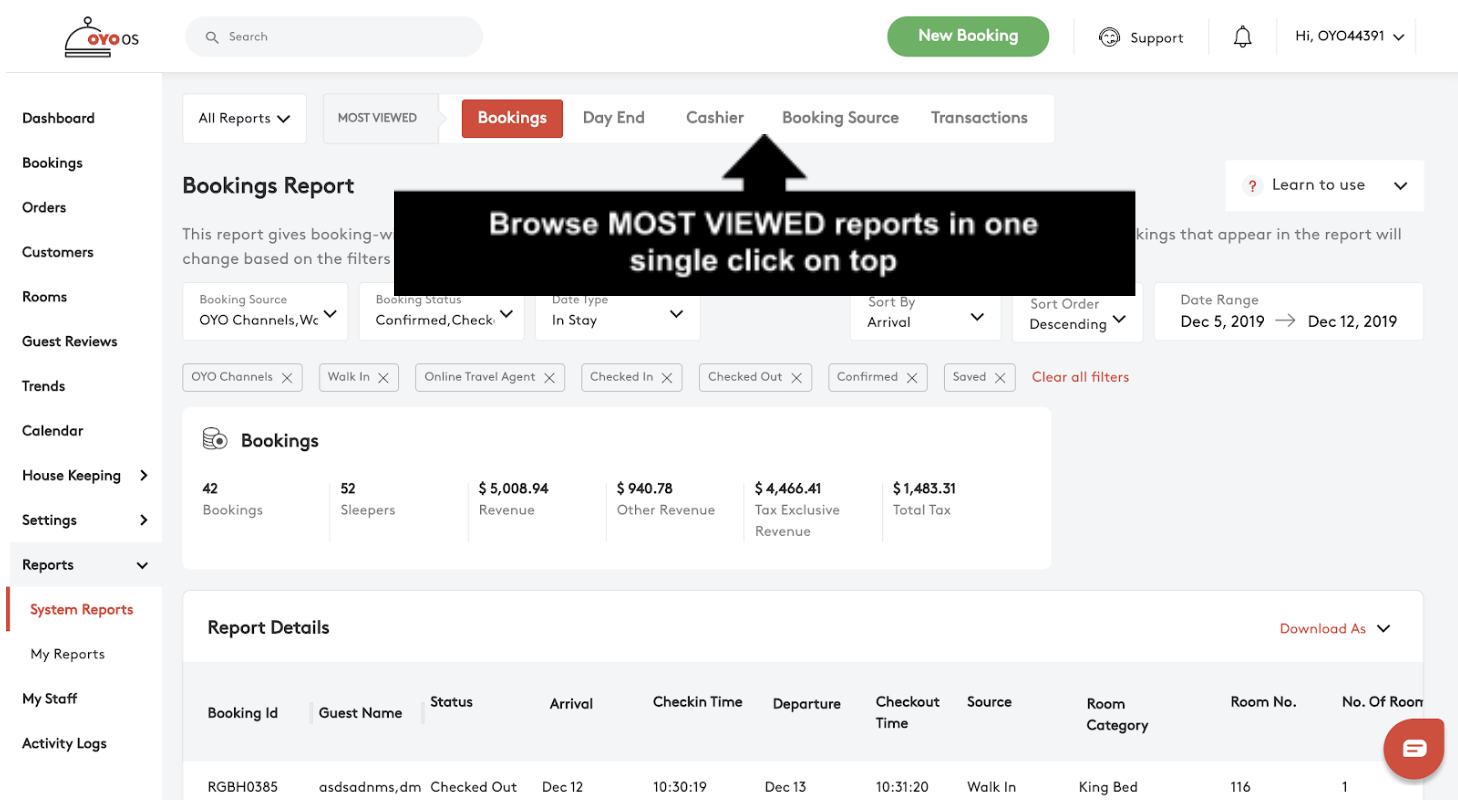Open the Sort By dropdown
Screen dimensions: 1458x808
(x=925, y=311)
